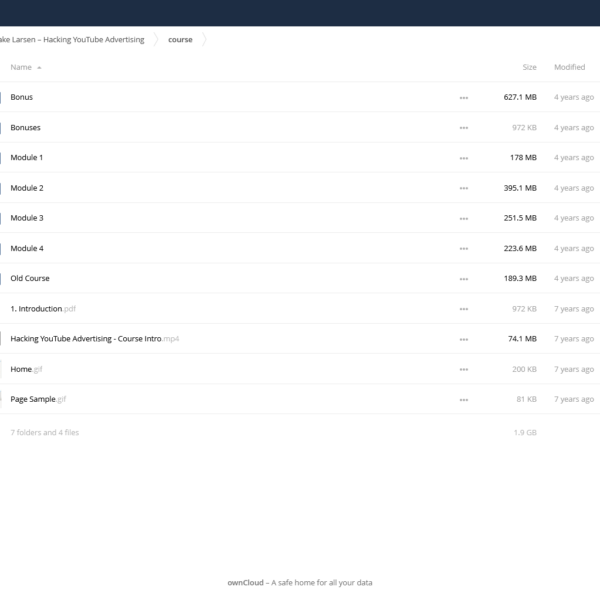This screenshot has height=600, width=600.
Task: Open the 1. Introduction.pdf file
Action: (43, 309)
